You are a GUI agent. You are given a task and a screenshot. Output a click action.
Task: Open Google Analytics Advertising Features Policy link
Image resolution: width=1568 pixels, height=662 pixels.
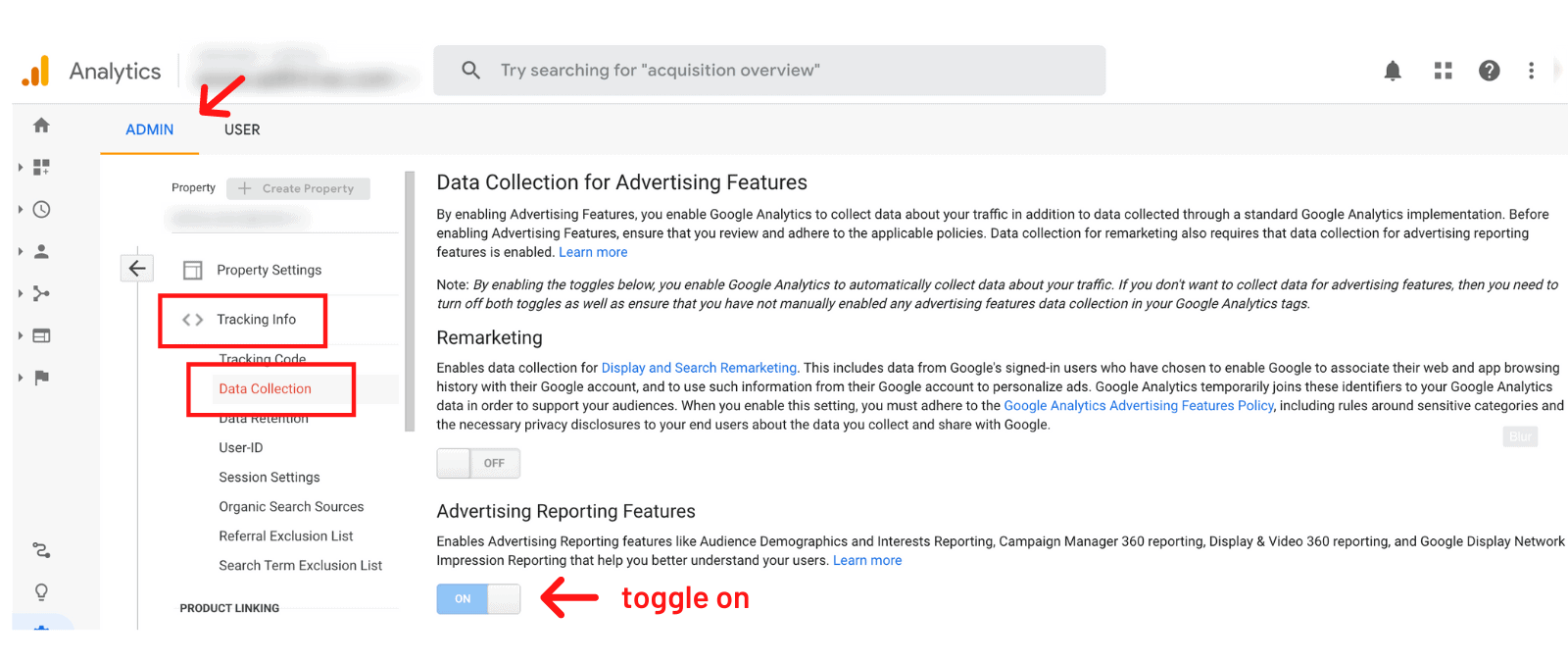click(1139, 405)
